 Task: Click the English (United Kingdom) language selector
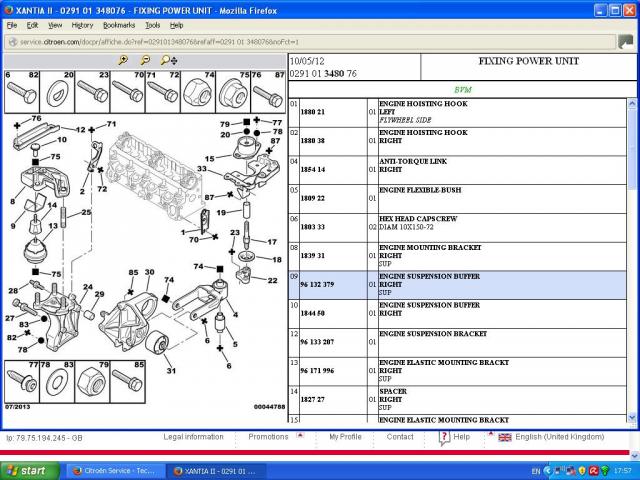pos(560,437)
